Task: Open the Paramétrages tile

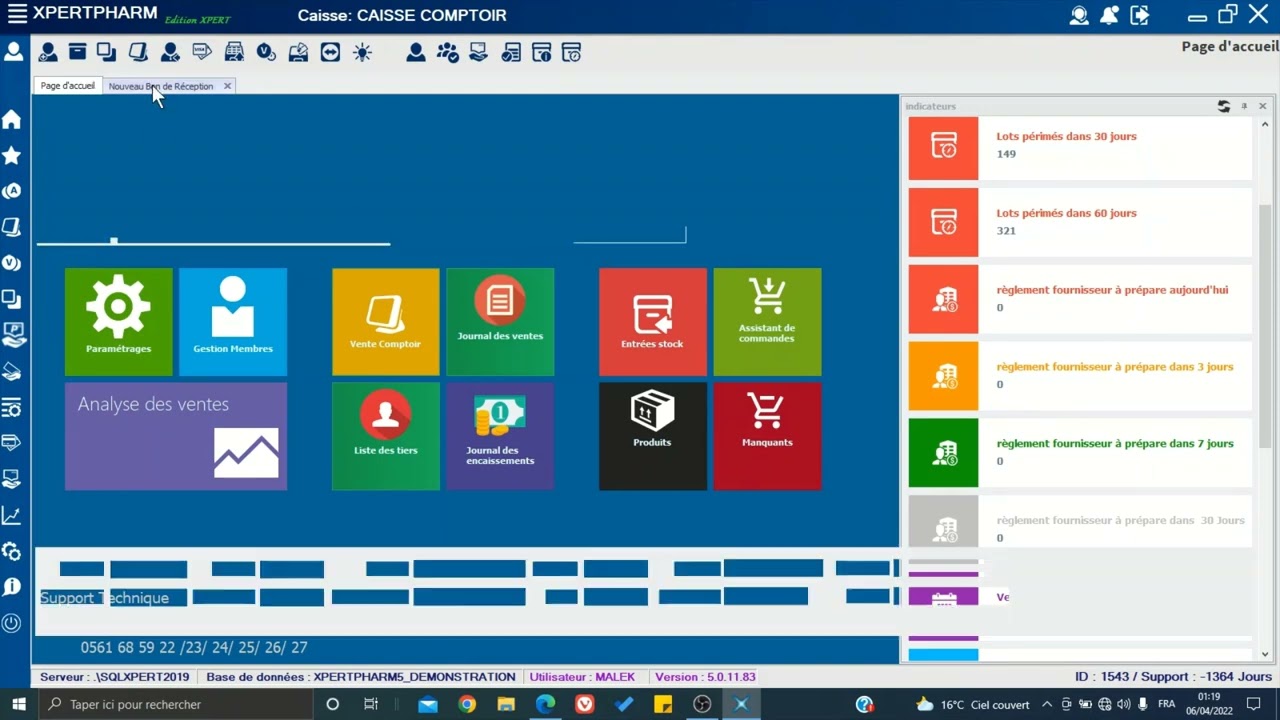Action: (x=119, y=322)
